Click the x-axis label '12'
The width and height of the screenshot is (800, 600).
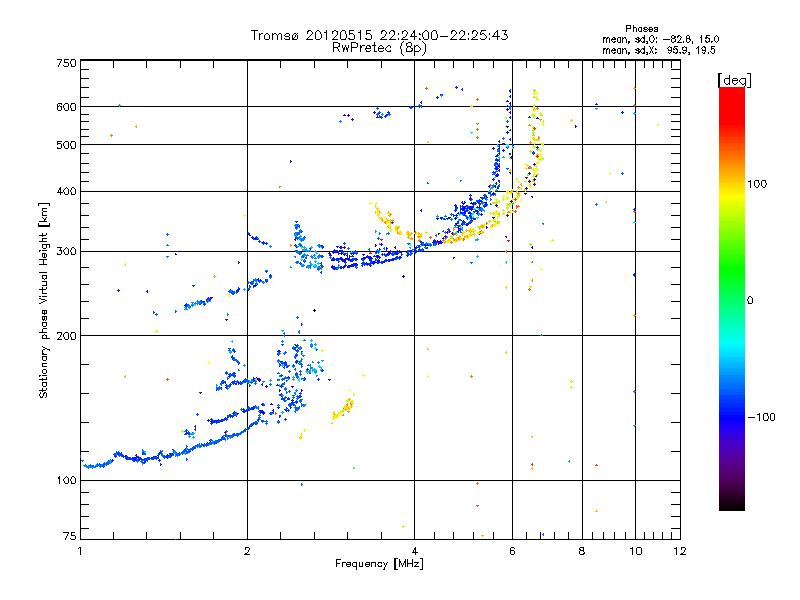coord(680,551)
